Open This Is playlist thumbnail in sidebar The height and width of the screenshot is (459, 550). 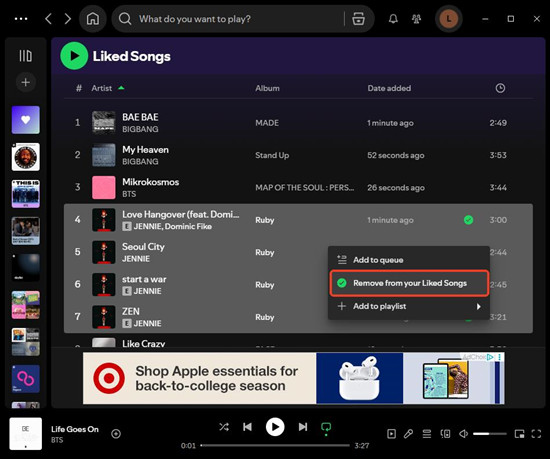coord(26,194)
